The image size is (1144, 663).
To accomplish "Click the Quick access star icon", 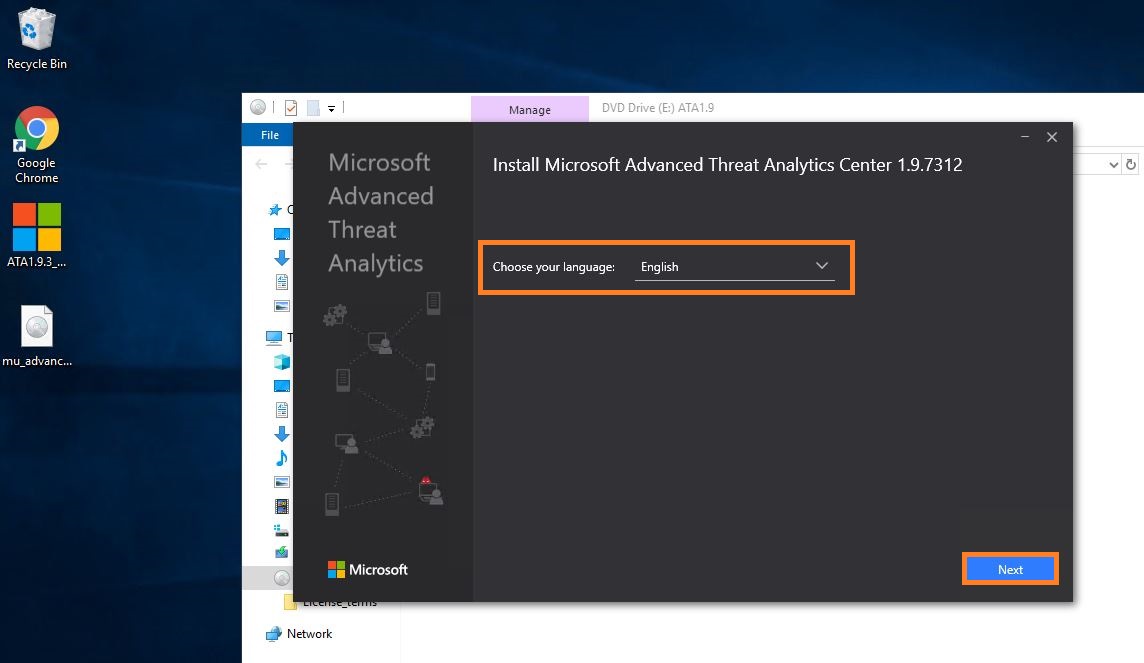I will [275, 210].
